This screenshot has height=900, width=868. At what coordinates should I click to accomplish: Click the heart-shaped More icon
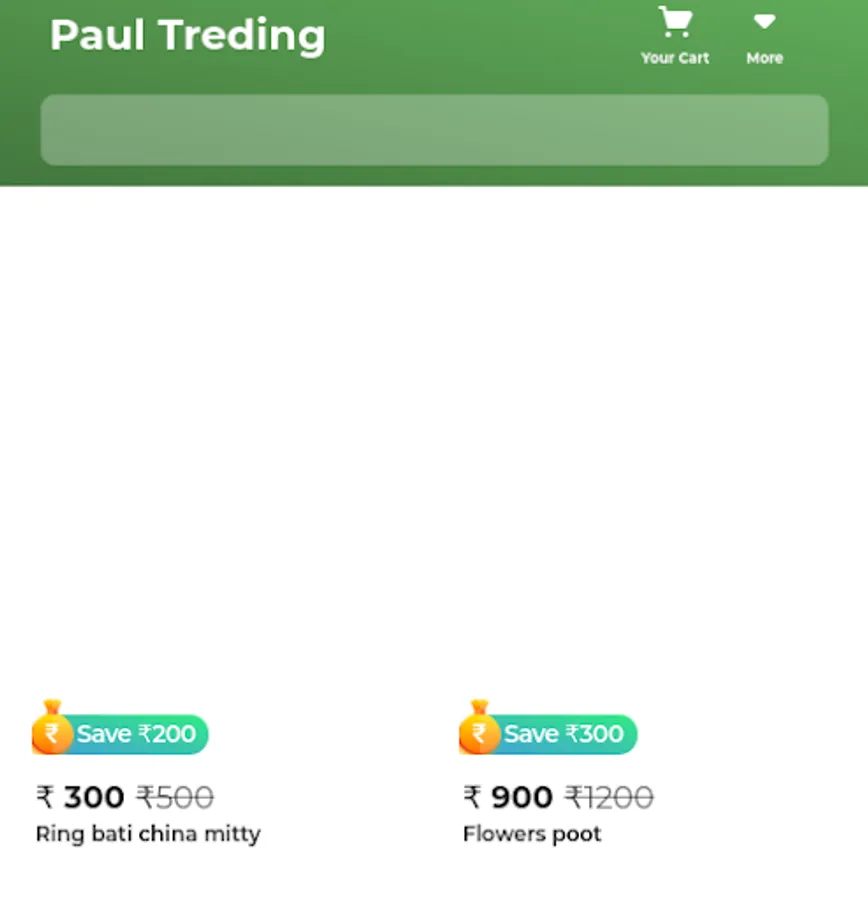(x=764, y=22)
